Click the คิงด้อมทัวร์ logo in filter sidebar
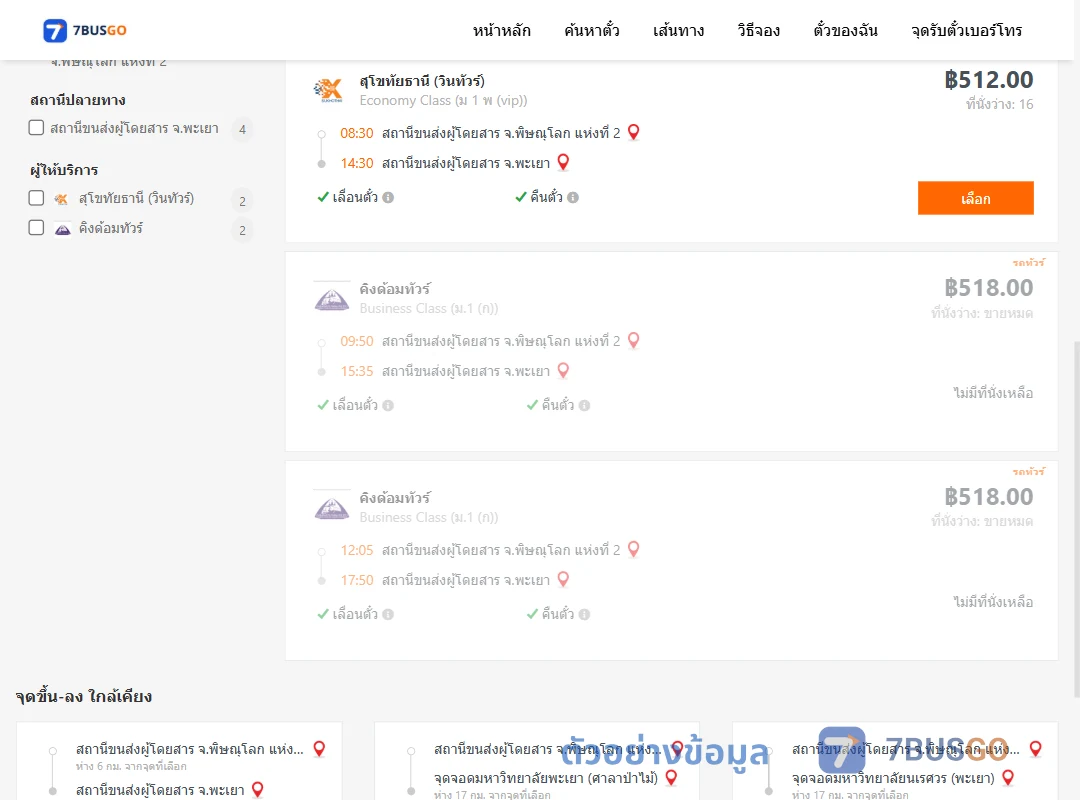The width and height of the screenshot is (1080, 800). [63, 229]
